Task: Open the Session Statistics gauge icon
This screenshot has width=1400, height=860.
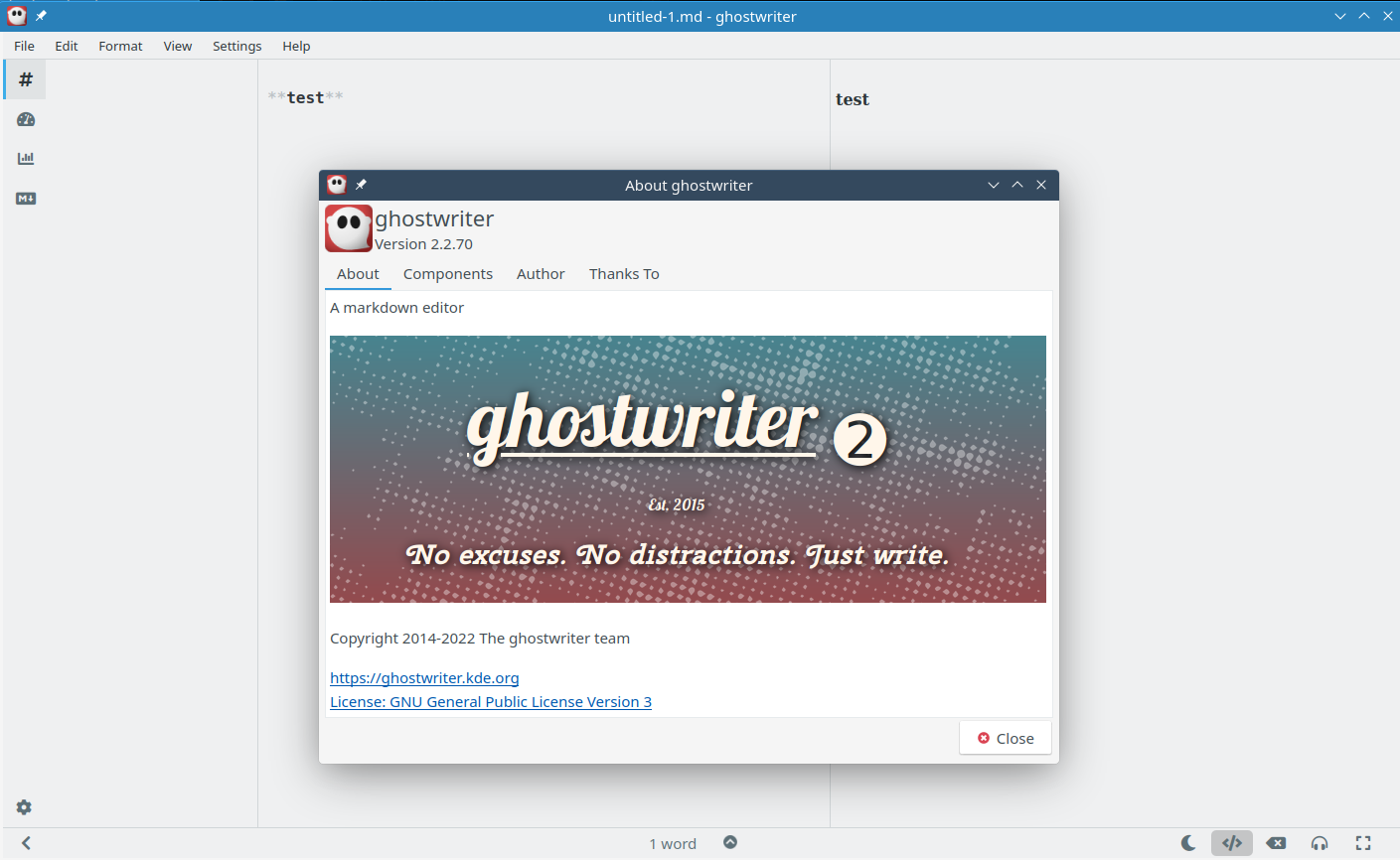Action: click(26, 119)
